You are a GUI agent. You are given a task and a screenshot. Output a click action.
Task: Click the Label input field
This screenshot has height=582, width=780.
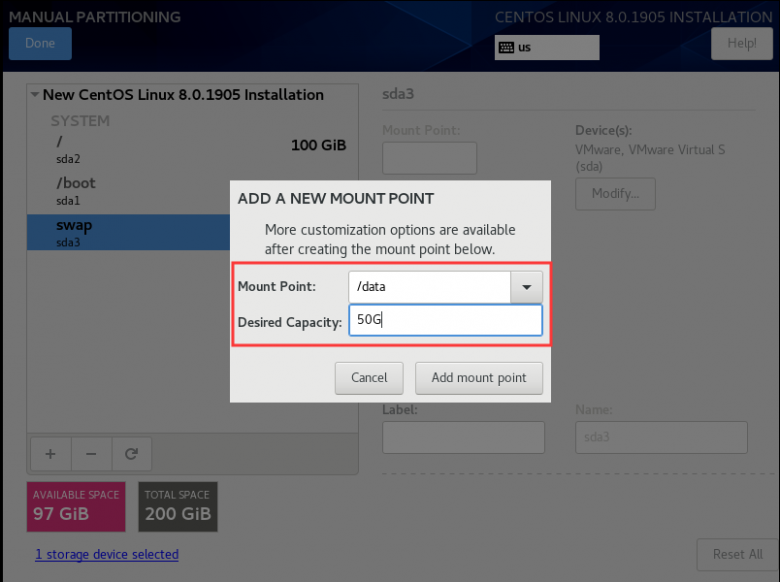click(463, 437)
